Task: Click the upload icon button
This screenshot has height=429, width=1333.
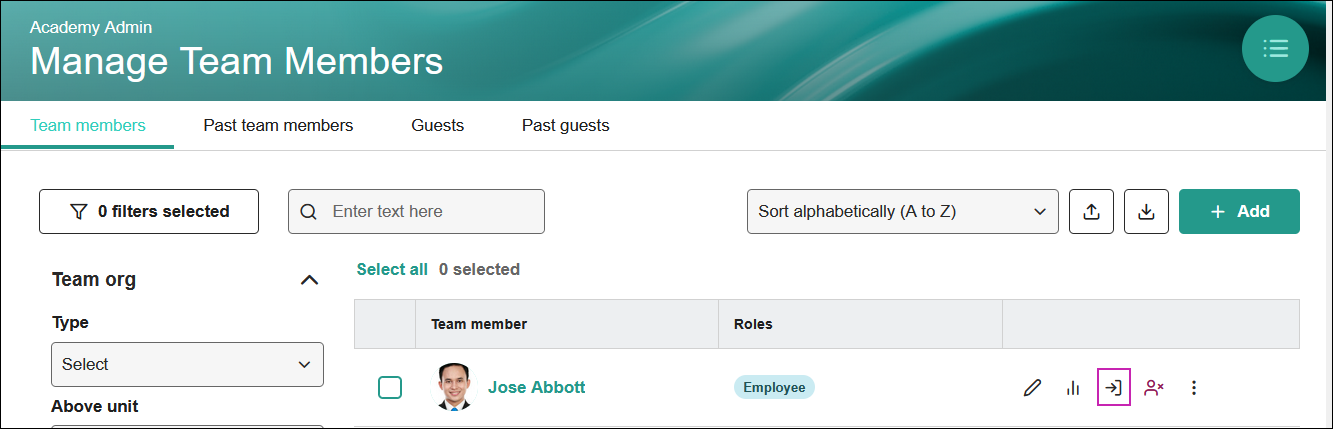Action: (x=1092, y=212)
